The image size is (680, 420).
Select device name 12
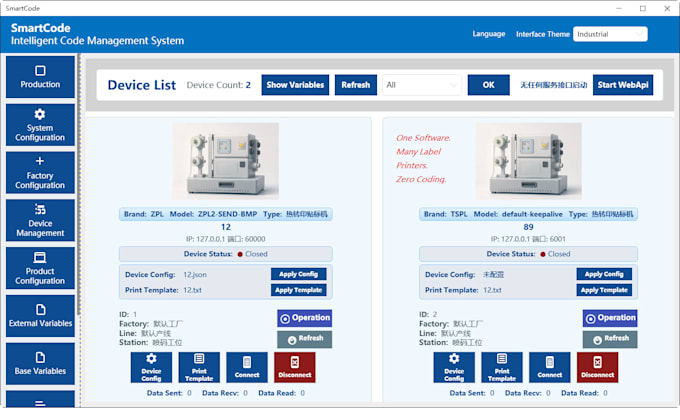226,227
